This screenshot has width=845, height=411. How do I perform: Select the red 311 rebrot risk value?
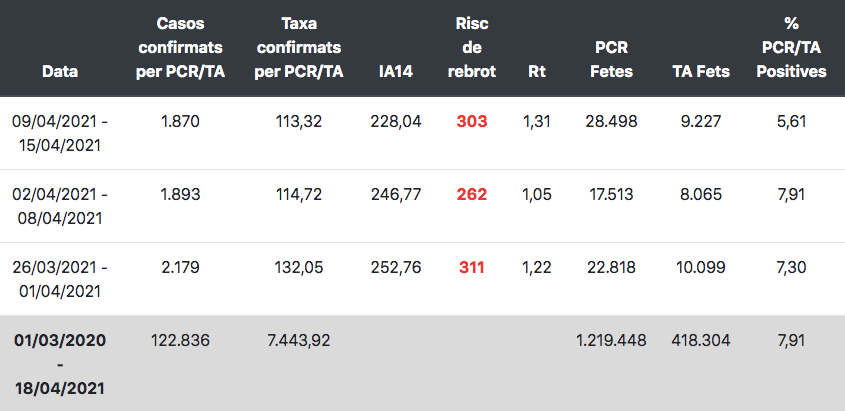tap(472, 267)
